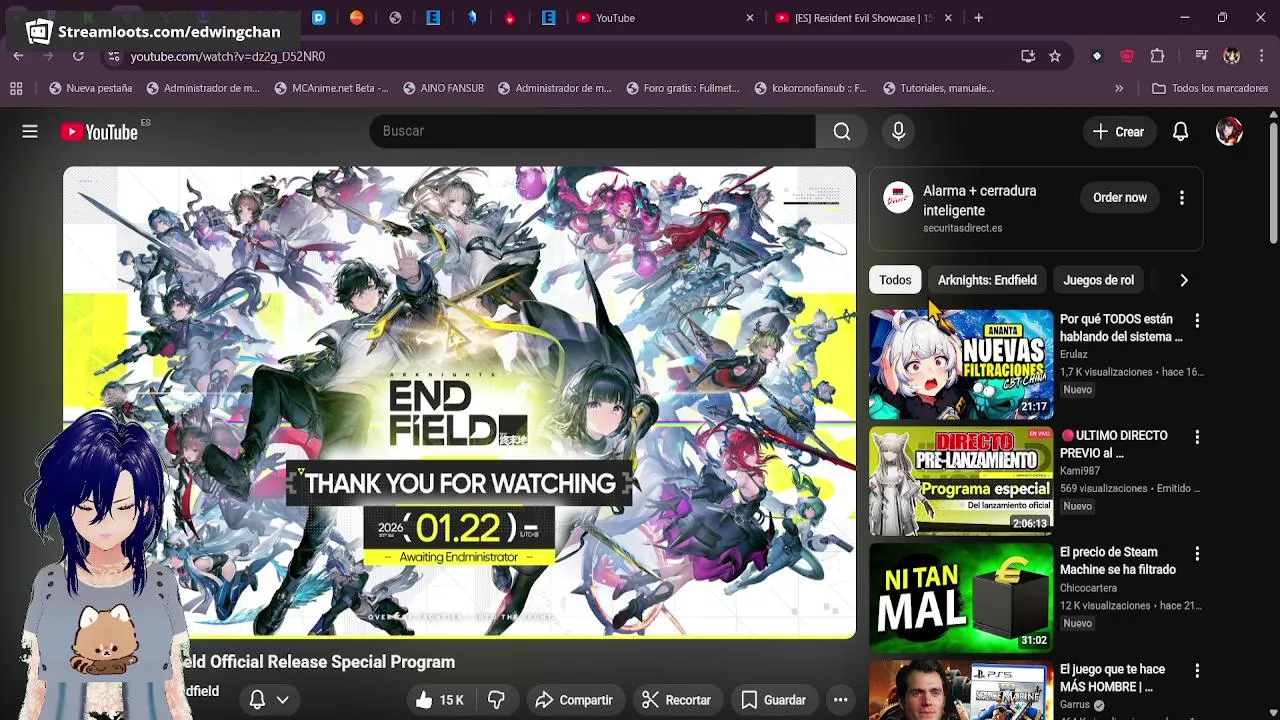Expand hidden bookmarks with double chevron
Screen dimensions: 1280x720
[x=1118, y=88]
